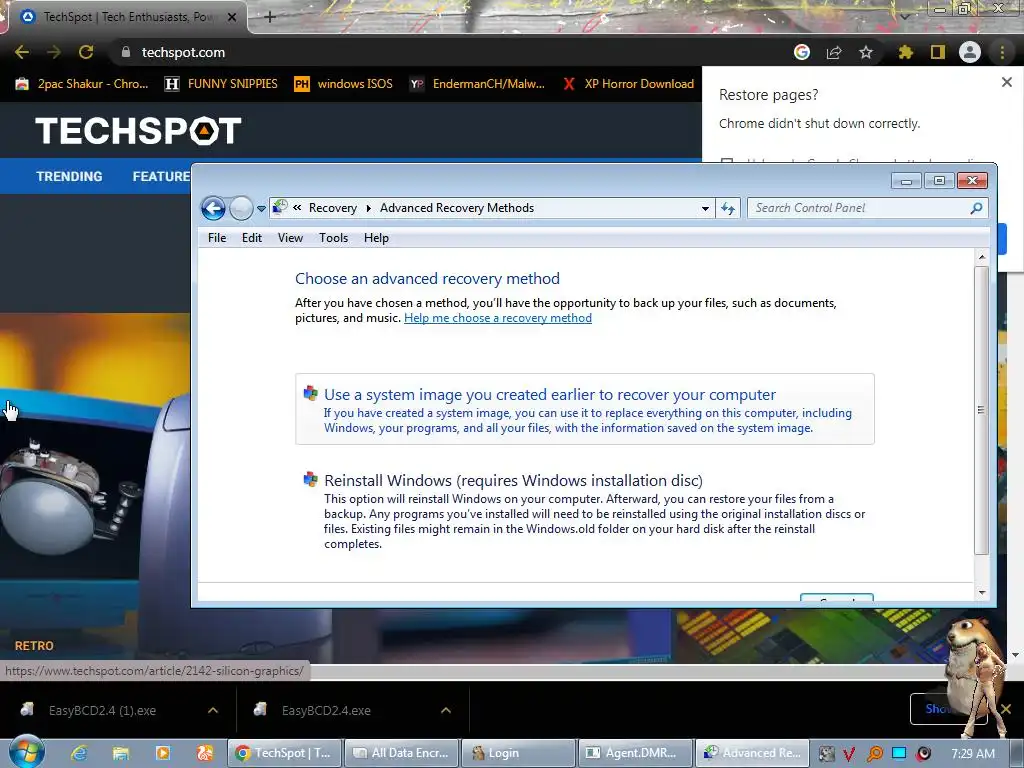Open the Help menu
Viewport: 1024px width, 768px height.
click(x=376, y=238)
